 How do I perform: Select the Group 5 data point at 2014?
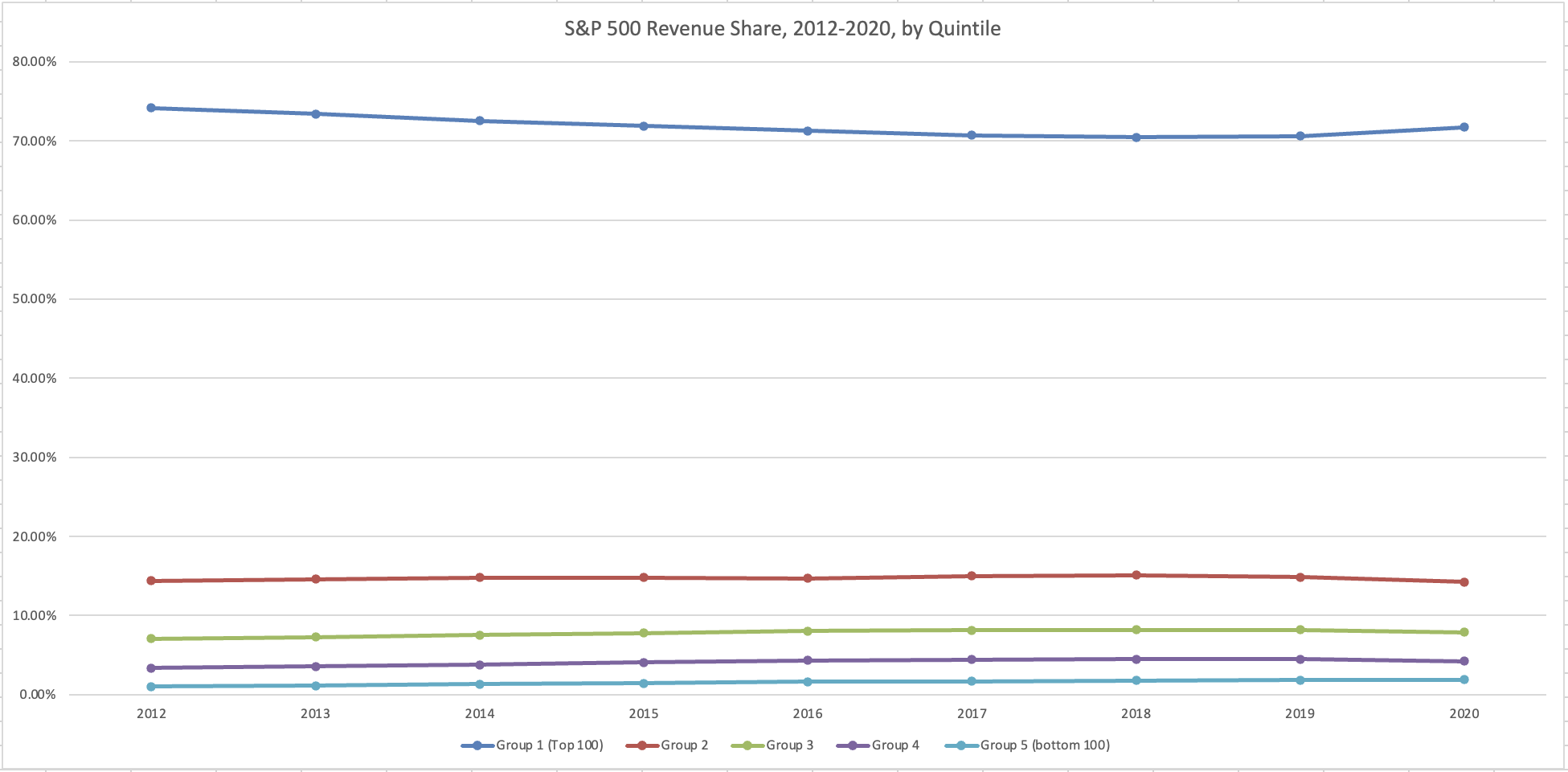[x=480, y=684]
